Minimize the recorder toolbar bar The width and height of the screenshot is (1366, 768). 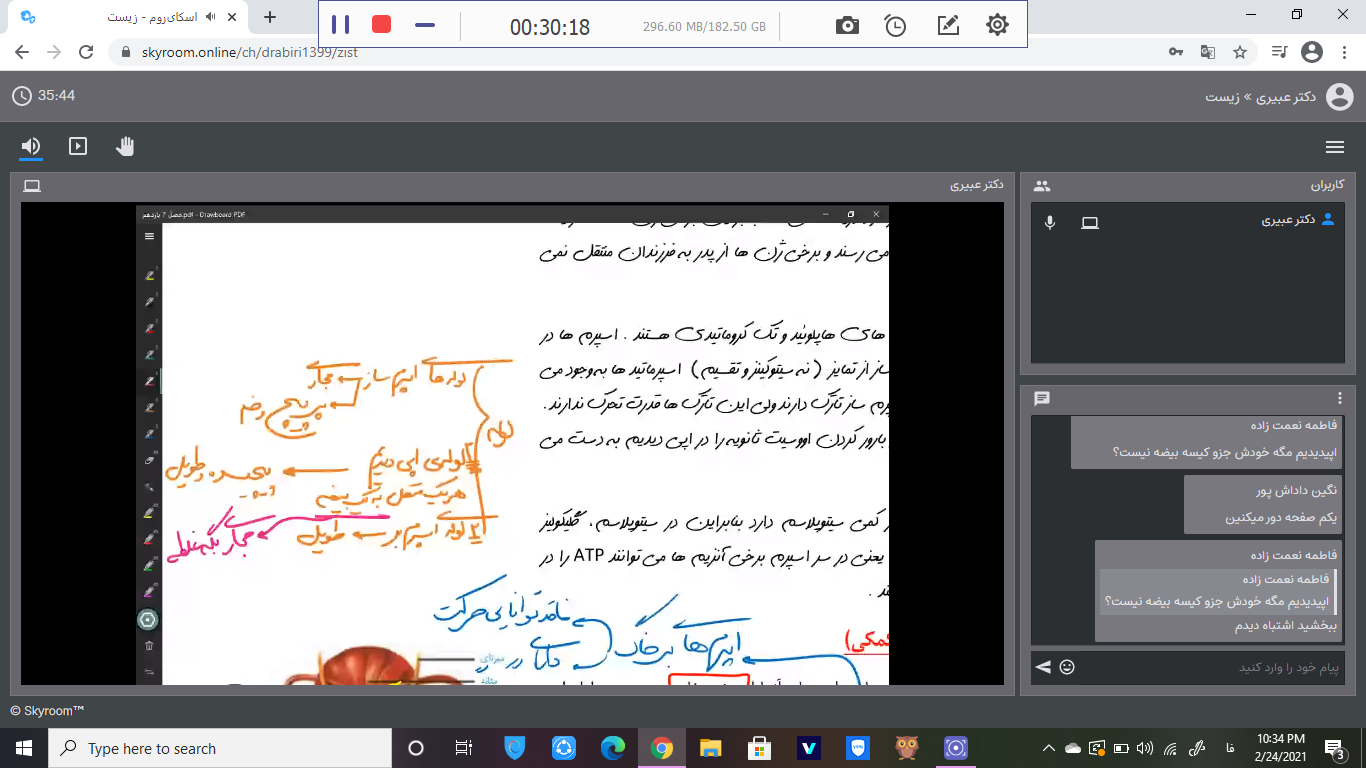[x=425, y=25]
